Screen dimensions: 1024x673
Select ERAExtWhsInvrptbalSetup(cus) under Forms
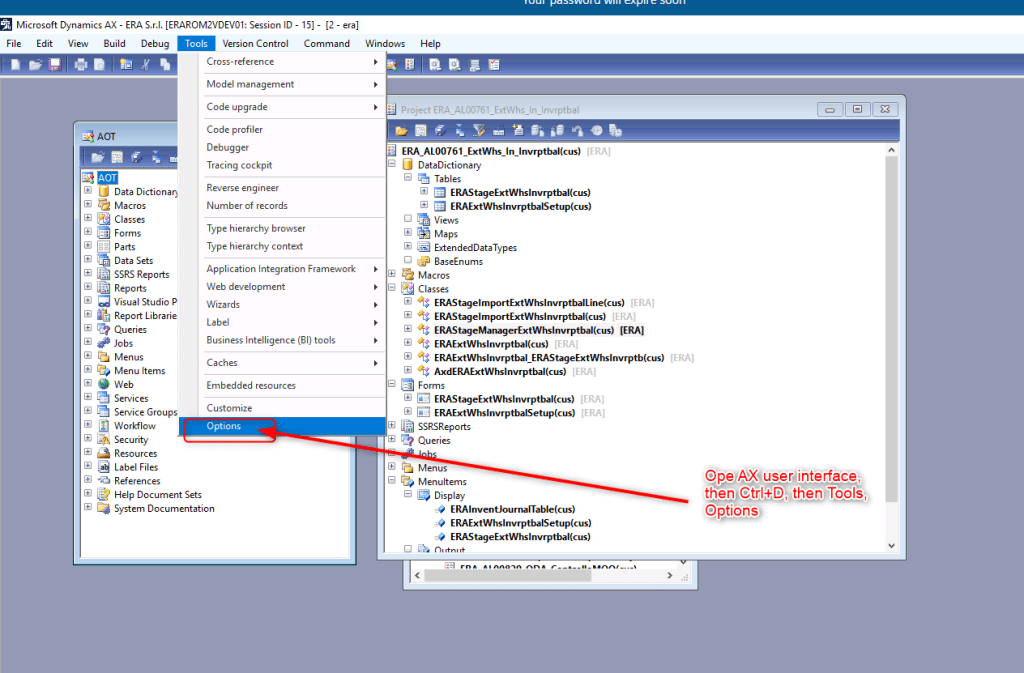click(x=504, y=412)
